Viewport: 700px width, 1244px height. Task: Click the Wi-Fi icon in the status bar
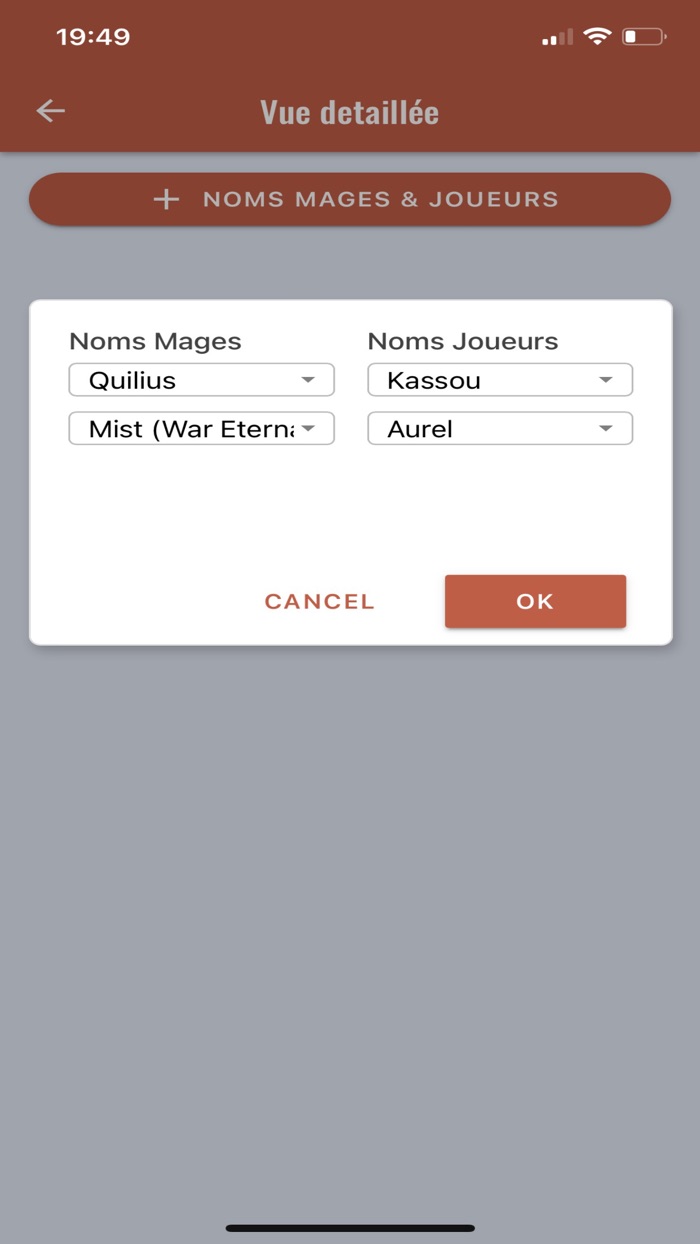pos(596,36)
